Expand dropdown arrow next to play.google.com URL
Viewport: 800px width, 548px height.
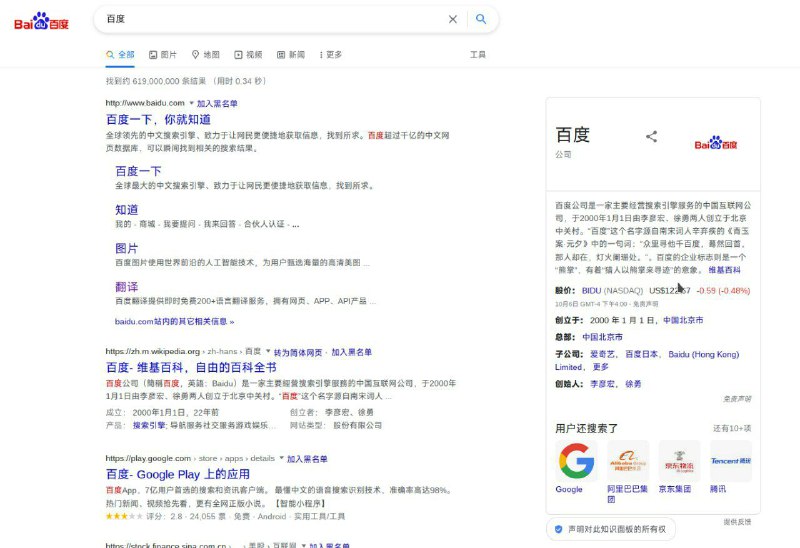click(x=281, y=458)
